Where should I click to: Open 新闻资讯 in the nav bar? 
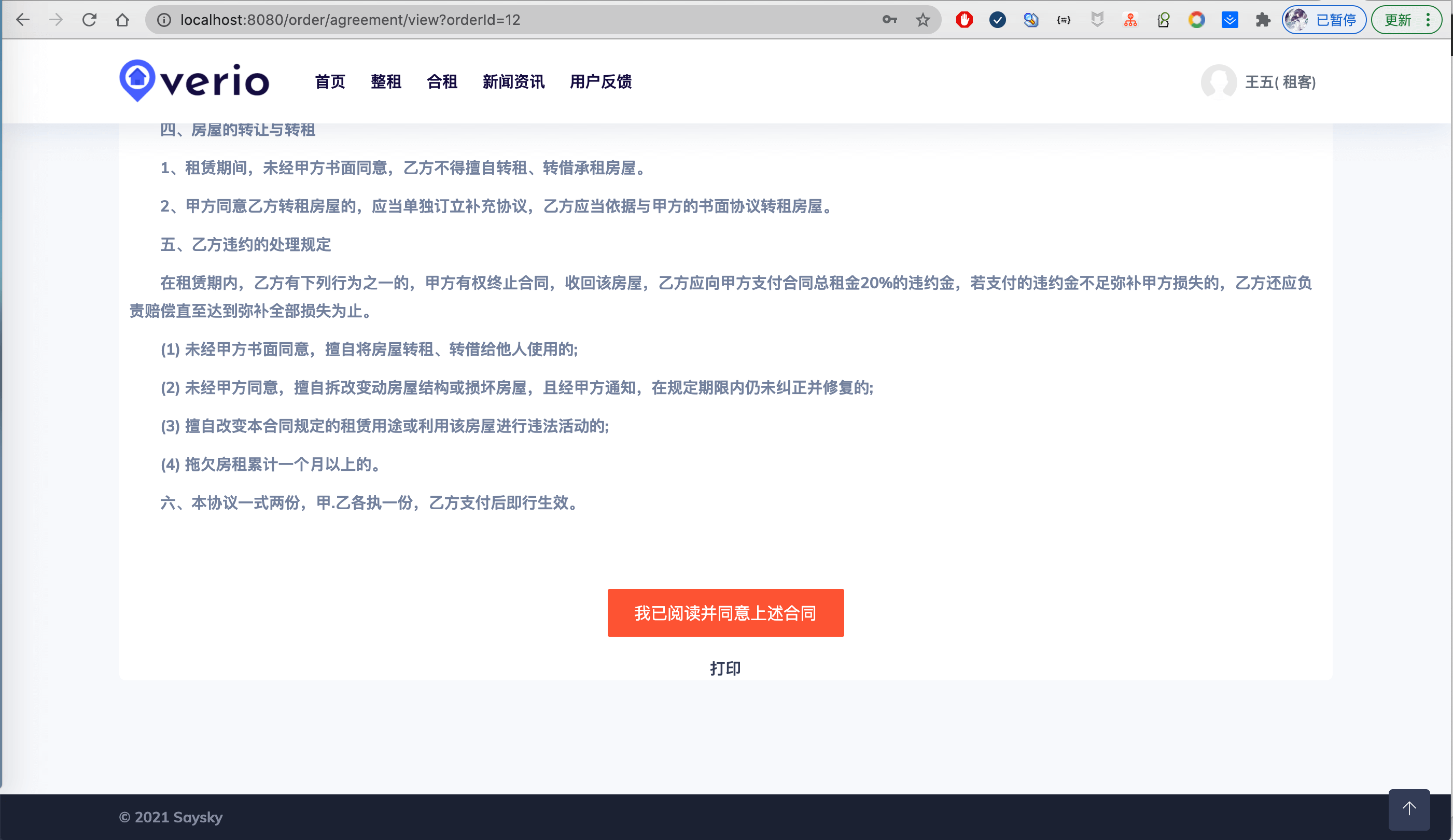(513, 82)
